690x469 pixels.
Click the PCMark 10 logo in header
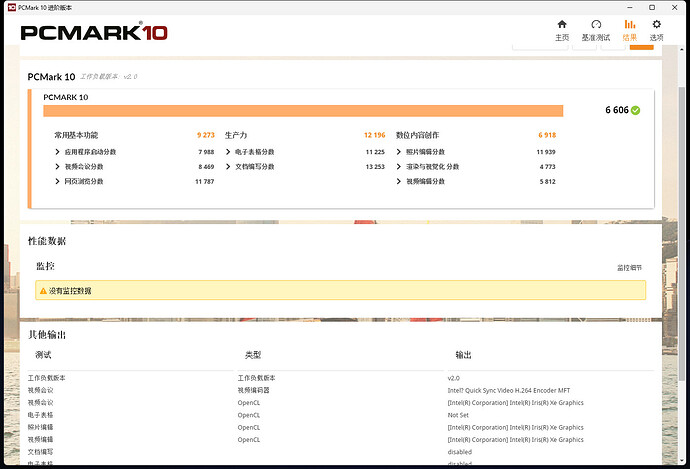(94, 32)
